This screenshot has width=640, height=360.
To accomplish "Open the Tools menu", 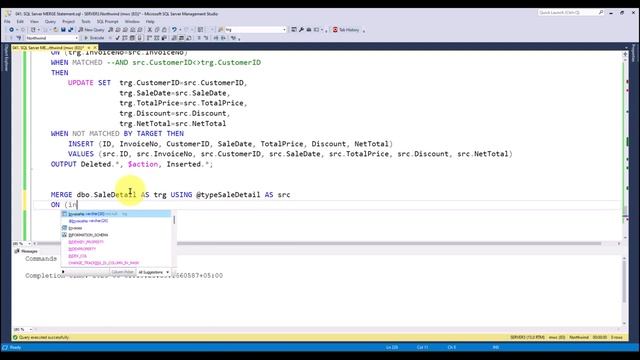I will click(x=86, y=22).
